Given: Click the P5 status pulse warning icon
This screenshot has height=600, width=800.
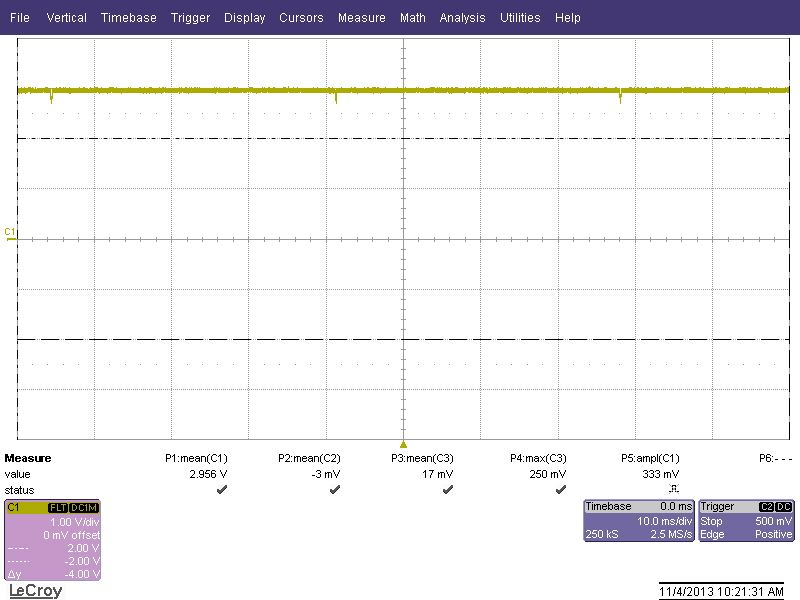Looking at the screenshot, I should [673, 489].
